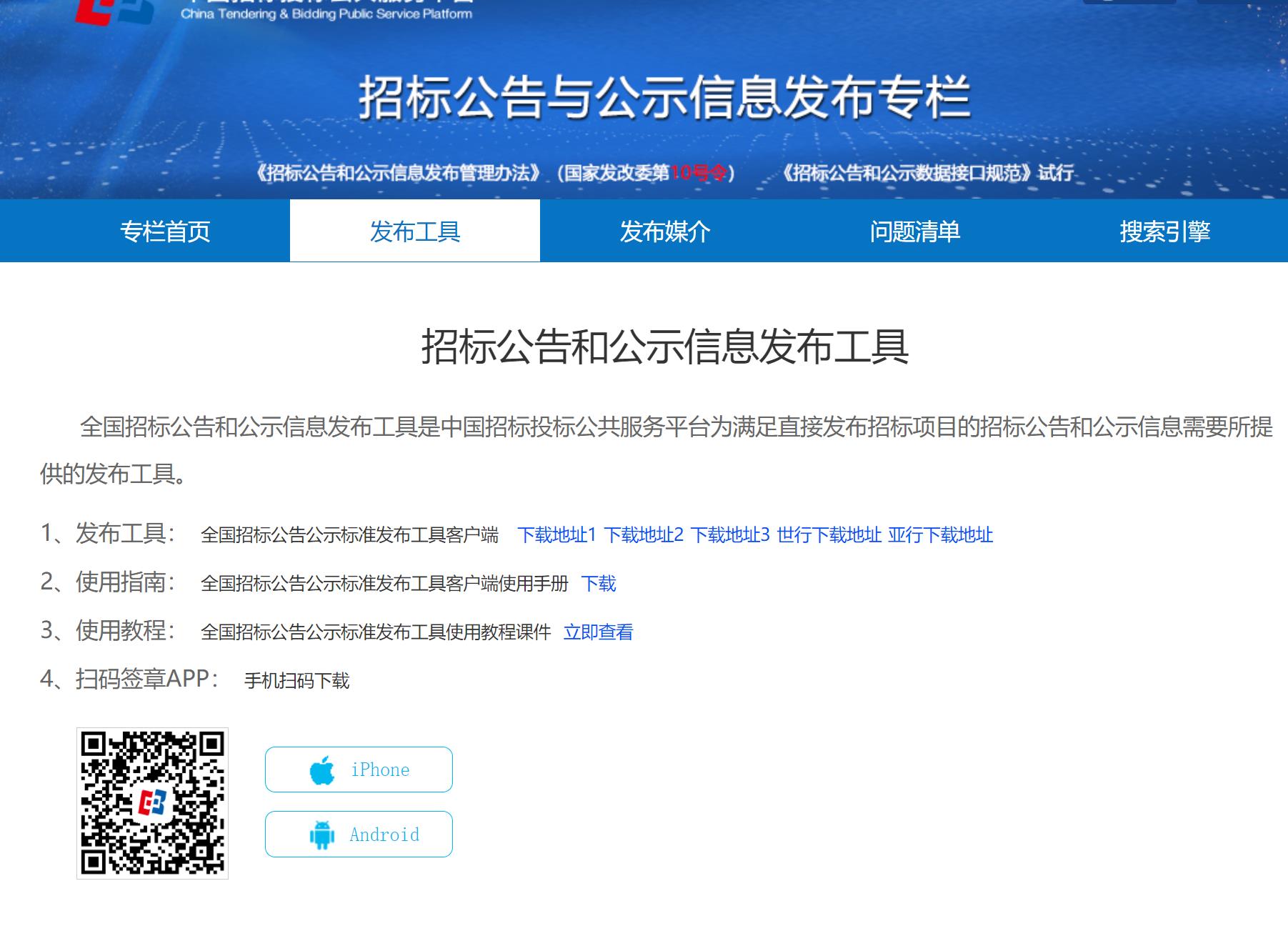Click the QR code image

coord(152,803)
